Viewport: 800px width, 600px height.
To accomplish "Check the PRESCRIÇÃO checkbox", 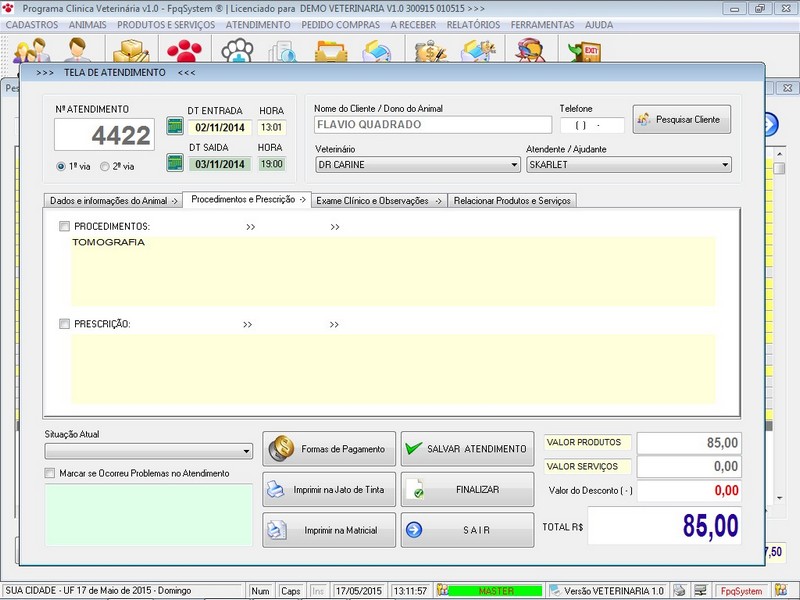I will click(x=65, y=324).
